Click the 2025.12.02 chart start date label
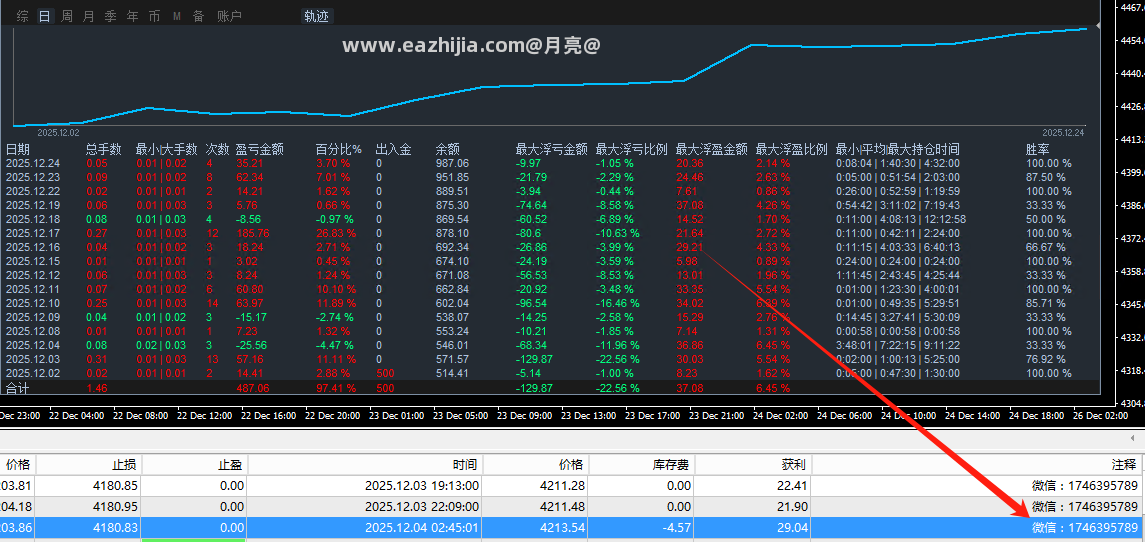This screenshot has width=1145, height=542. 57,133
